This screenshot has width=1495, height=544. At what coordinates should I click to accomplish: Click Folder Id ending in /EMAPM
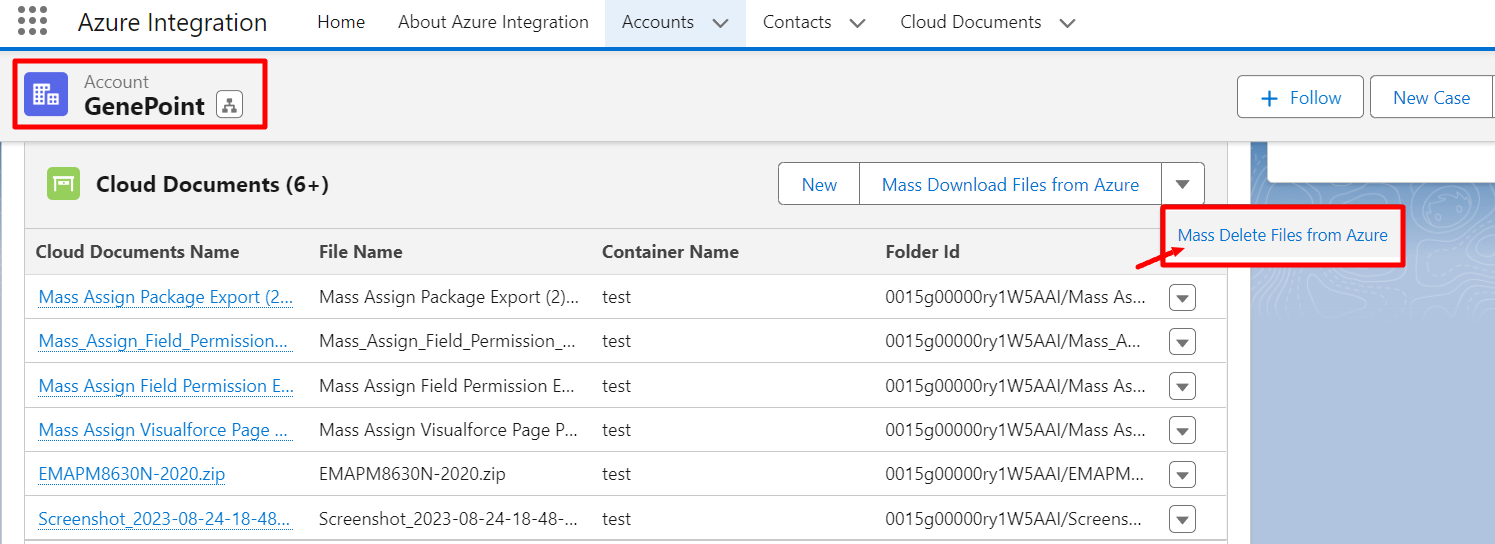coord(1016,474)
